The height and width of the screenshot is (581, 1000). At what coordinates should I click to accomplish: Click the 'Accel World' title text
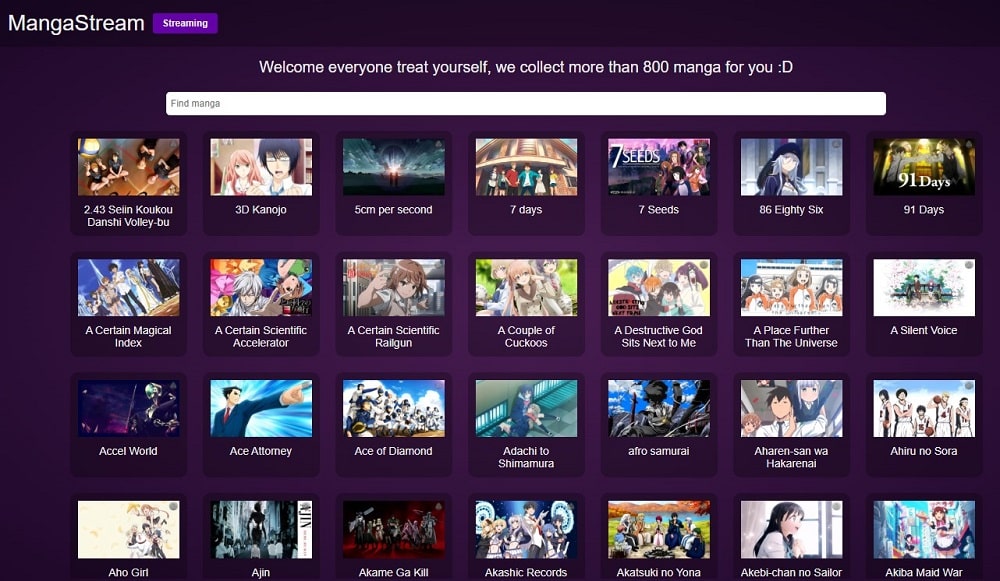pos(128,451)
